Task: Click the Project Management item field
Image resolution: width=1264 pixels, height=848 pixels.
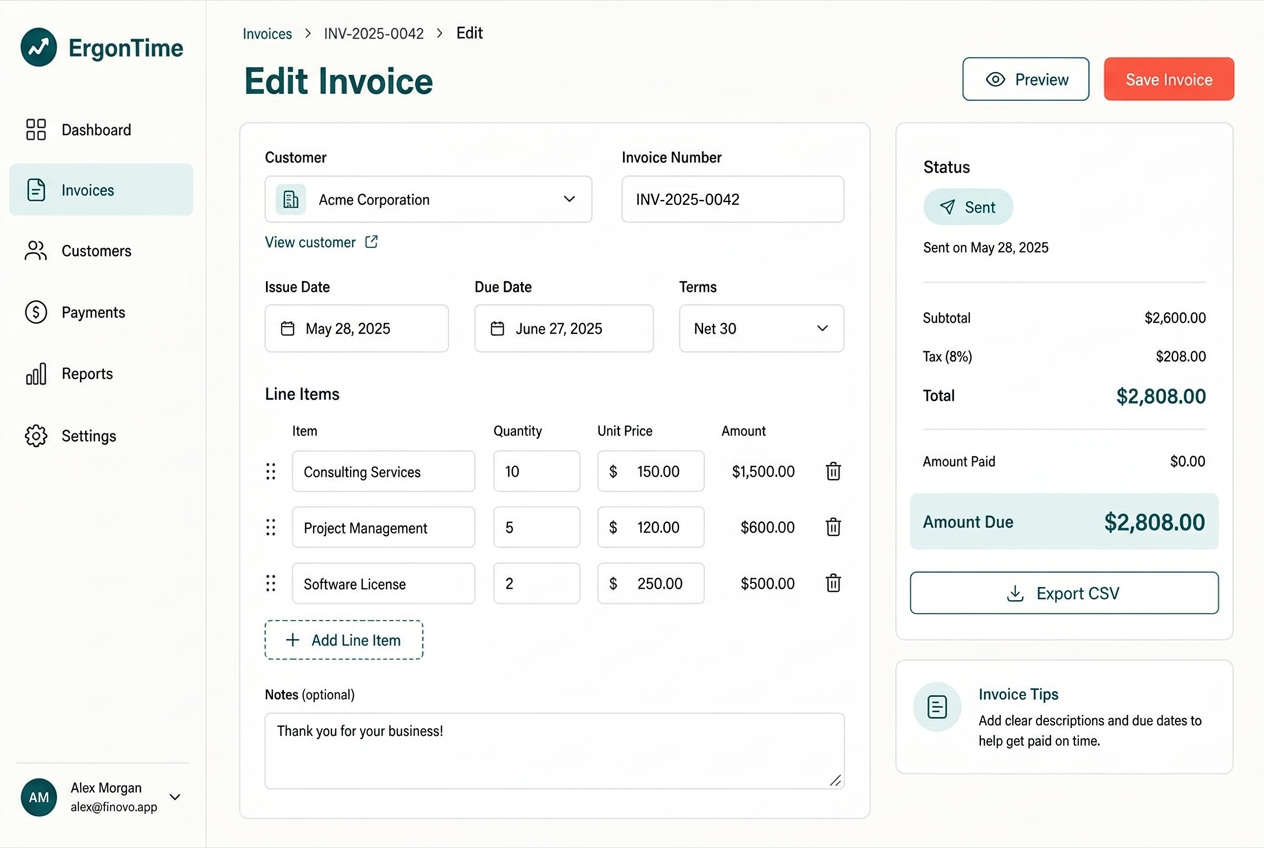Action: [384, 527]
